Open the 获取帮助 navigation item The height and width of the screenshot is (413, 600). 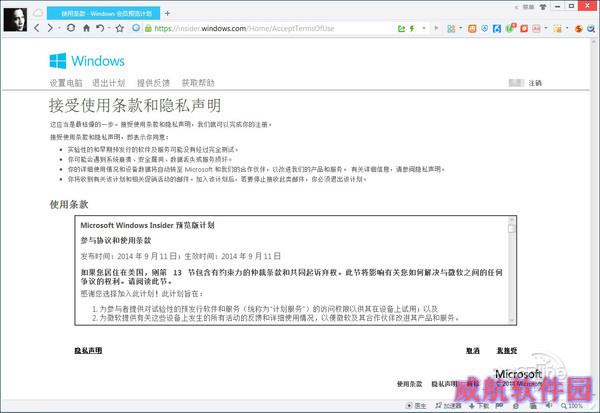(x=198, y=83)
